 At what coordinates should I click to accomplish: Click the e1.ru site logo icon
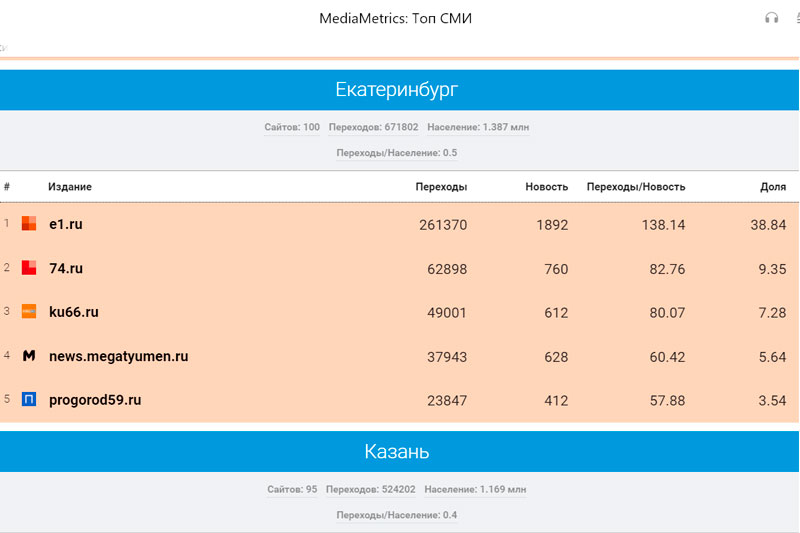[x=29, y=224]
